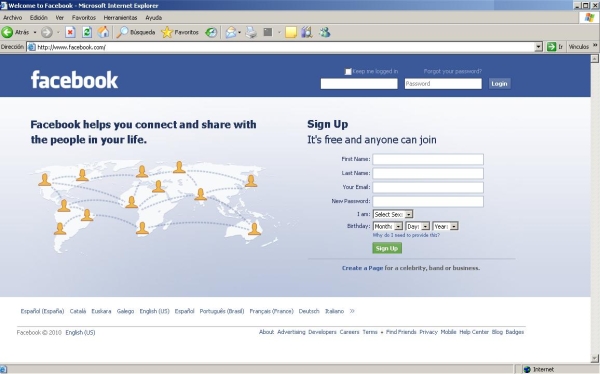Viewport: 600px width, 374px height.
Task: Open the Favoritos menu in menu bar
Action: point(84,18)
